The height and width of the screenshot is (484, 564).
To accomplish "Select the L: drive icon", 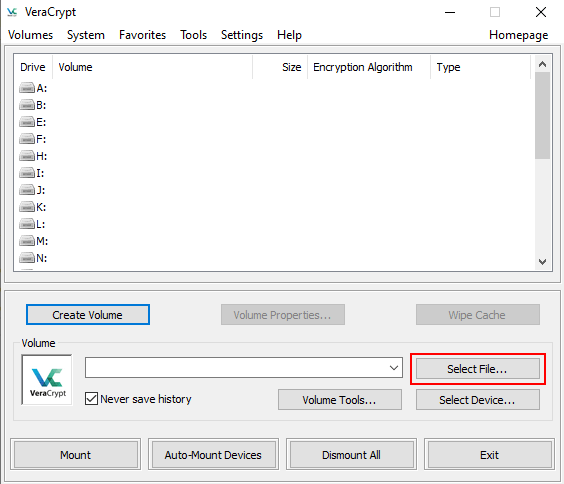I will pyautogui.click(x=27, y=224).
